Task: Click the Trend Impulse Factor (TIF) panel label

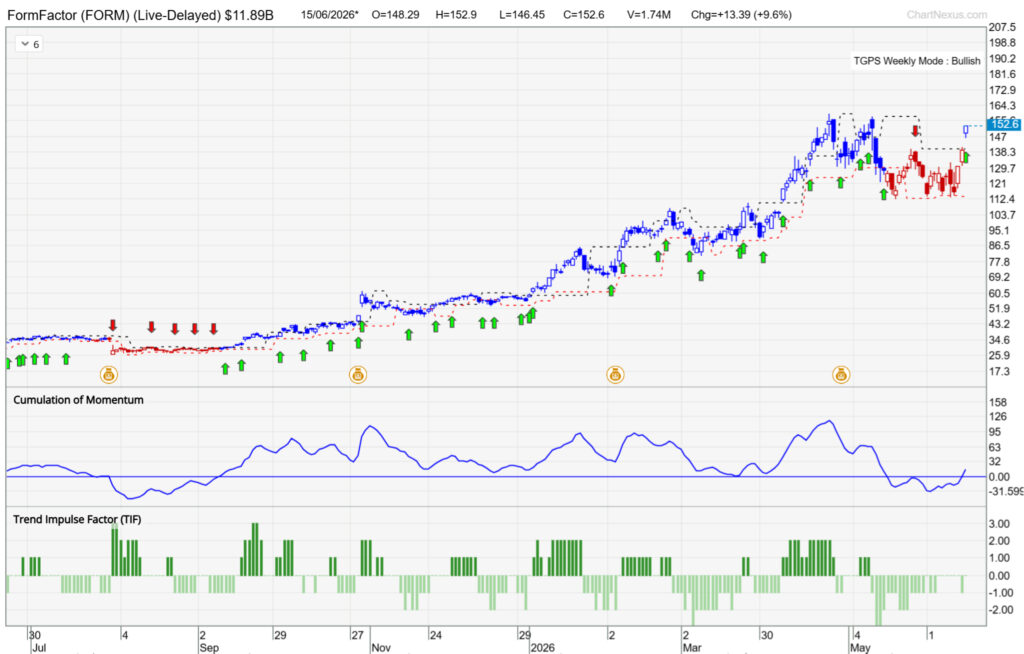Action: click(x=77, y=519)
